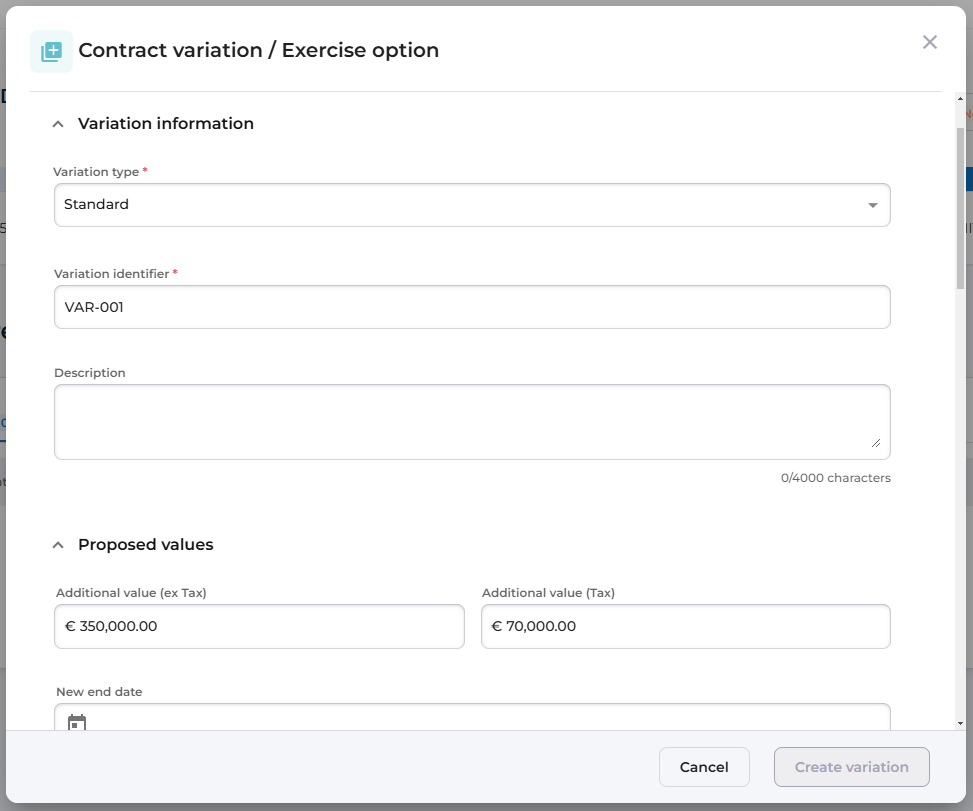Screen dimensions: 973x811
Task: Focus the Variation identifier field VAR-001
Action: 472,307
